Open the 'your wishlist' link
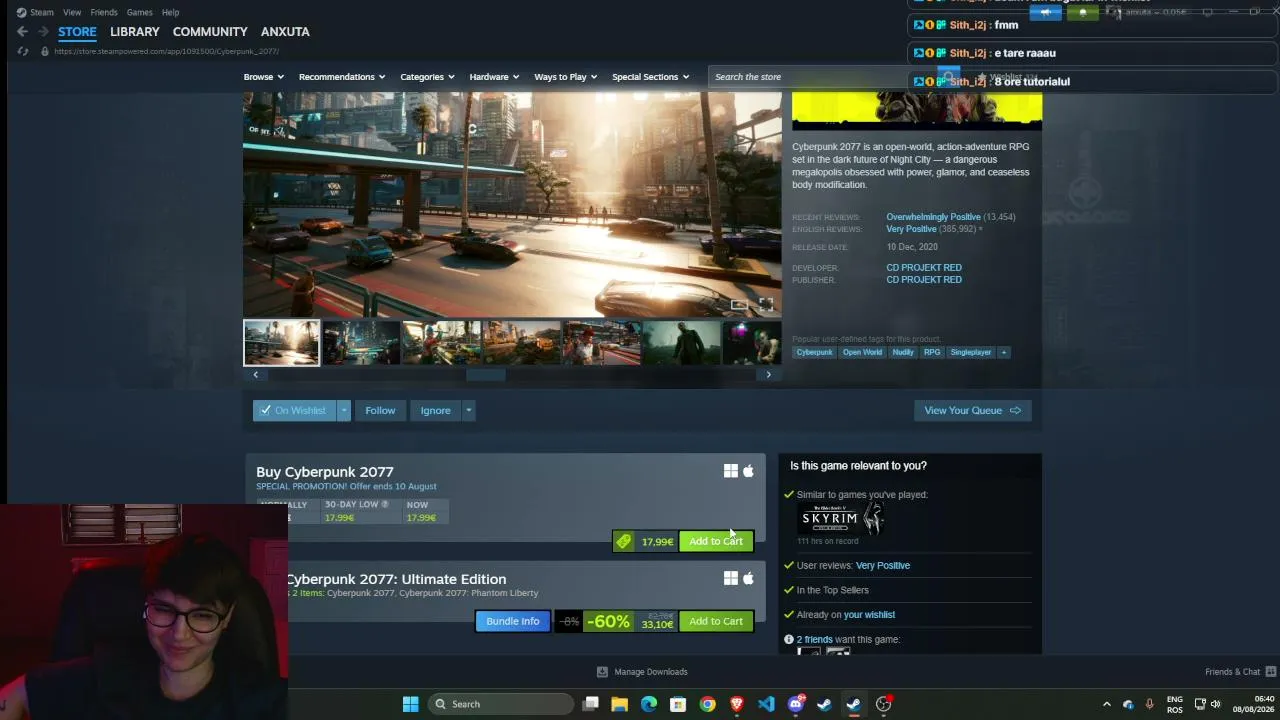 point(869,615)
